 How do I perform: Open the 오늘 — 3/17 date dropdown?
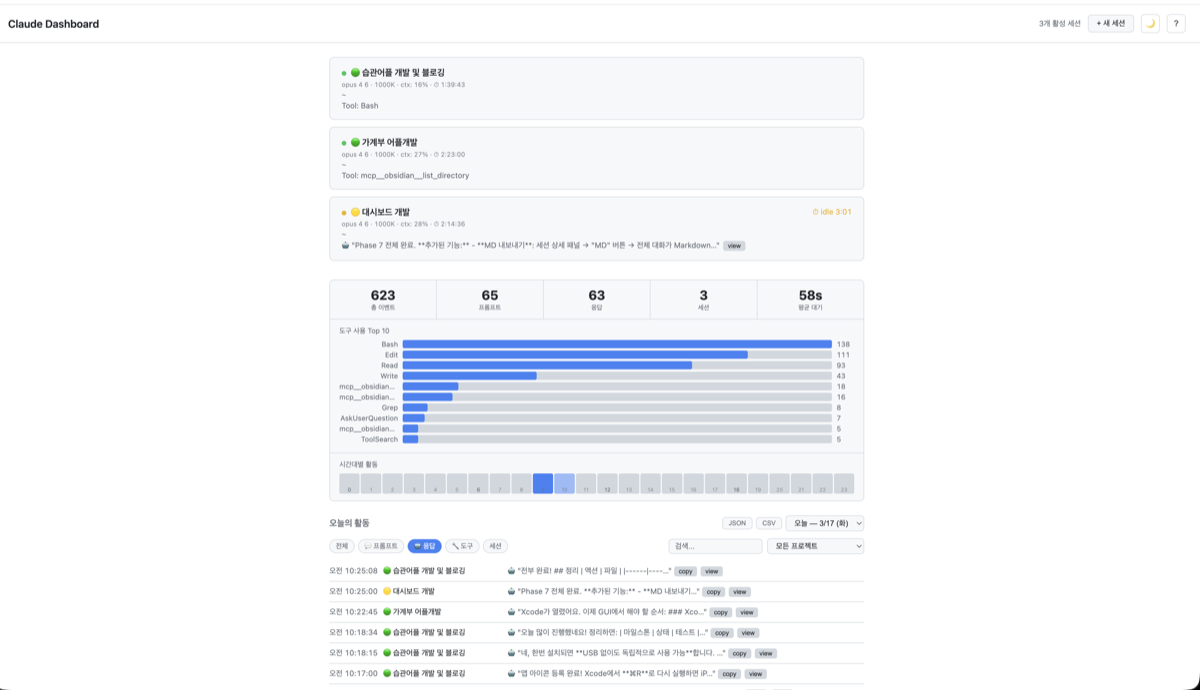pos(825,523)
